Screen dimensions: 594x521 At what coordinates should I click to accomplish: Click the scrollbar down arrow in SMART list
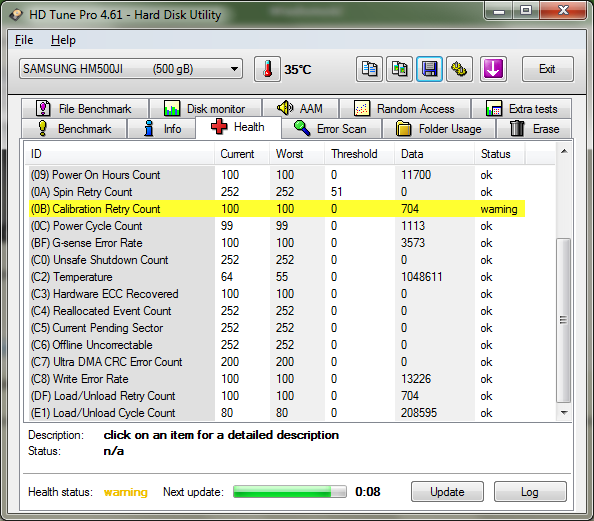click(x=564, y=413)
